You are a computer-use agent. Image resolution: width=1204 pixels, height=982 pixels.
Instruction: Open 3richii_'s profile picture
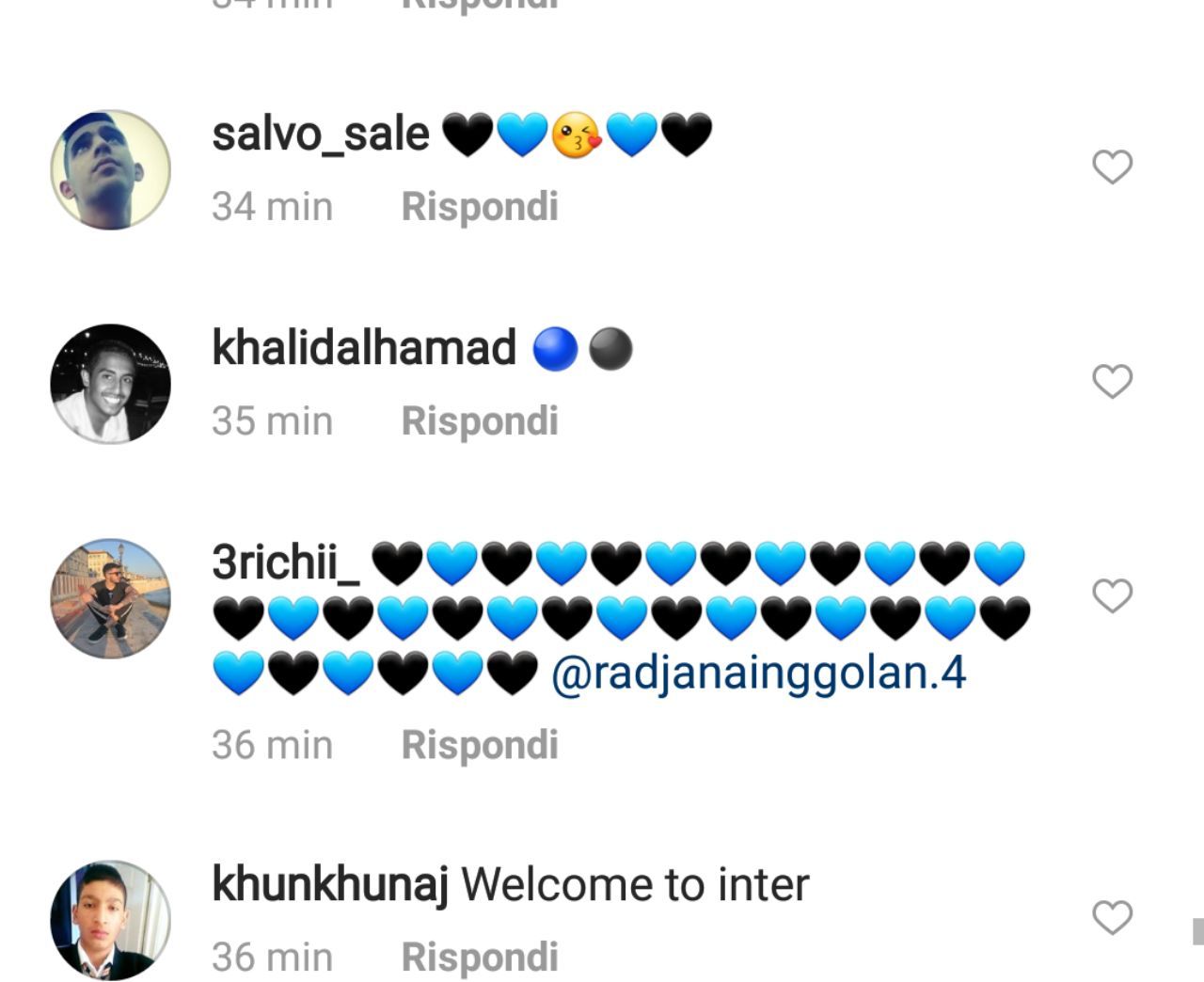(110, 598)
